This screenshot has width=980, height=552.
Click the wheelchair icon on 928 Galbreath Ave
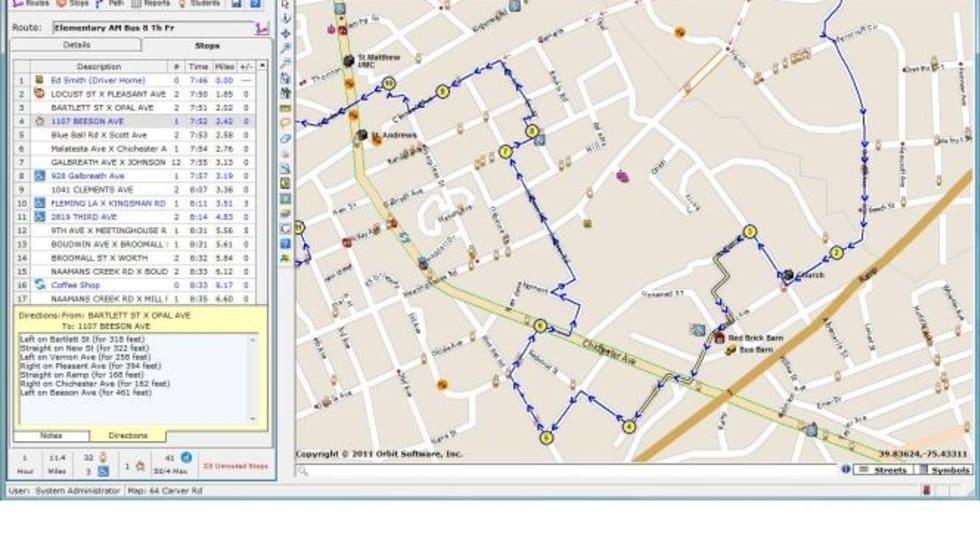pyautogui.click(x=39, y=175)
